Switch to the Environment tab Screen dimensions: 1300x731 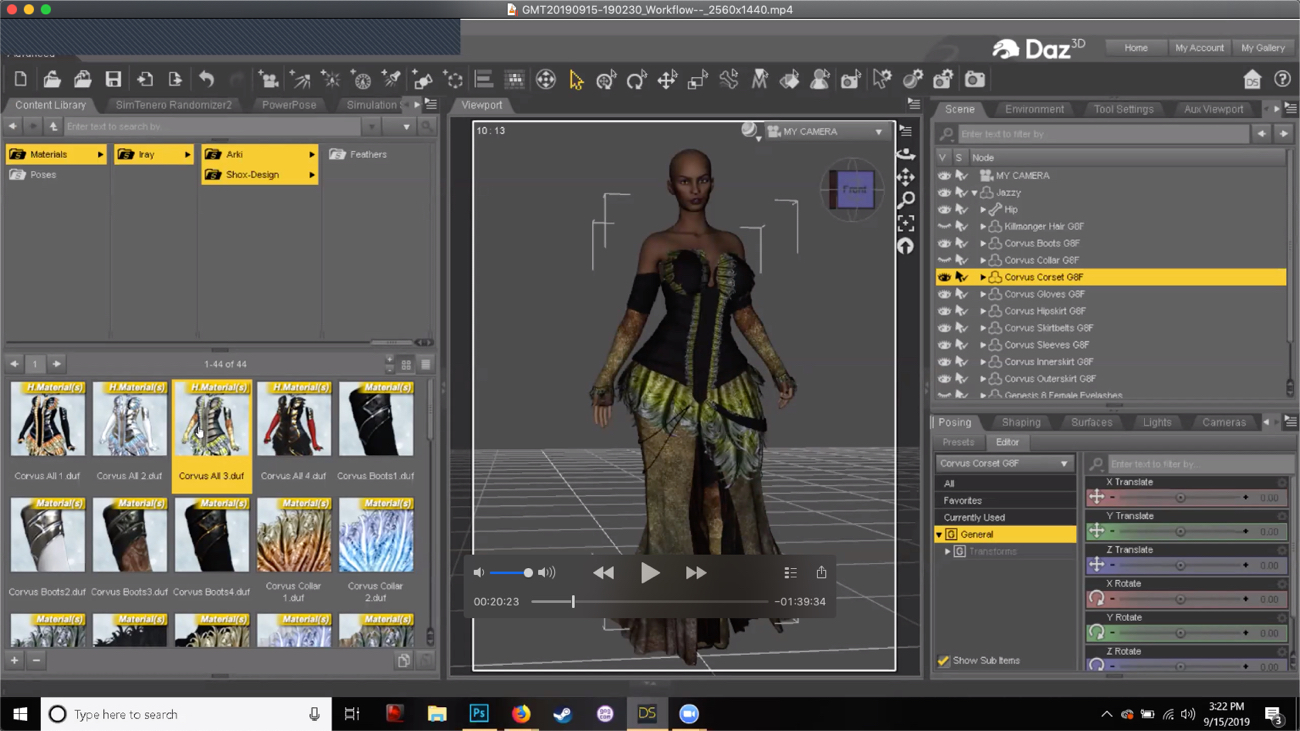click(1034, 109)
